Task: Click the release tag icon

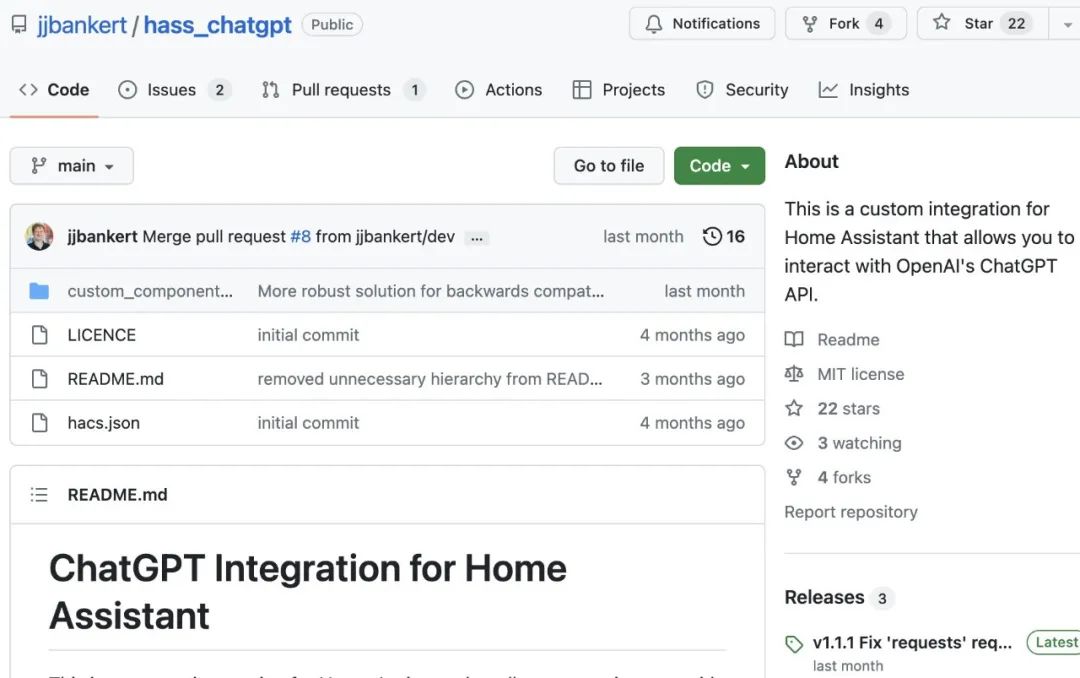Action: click(794, 644)
